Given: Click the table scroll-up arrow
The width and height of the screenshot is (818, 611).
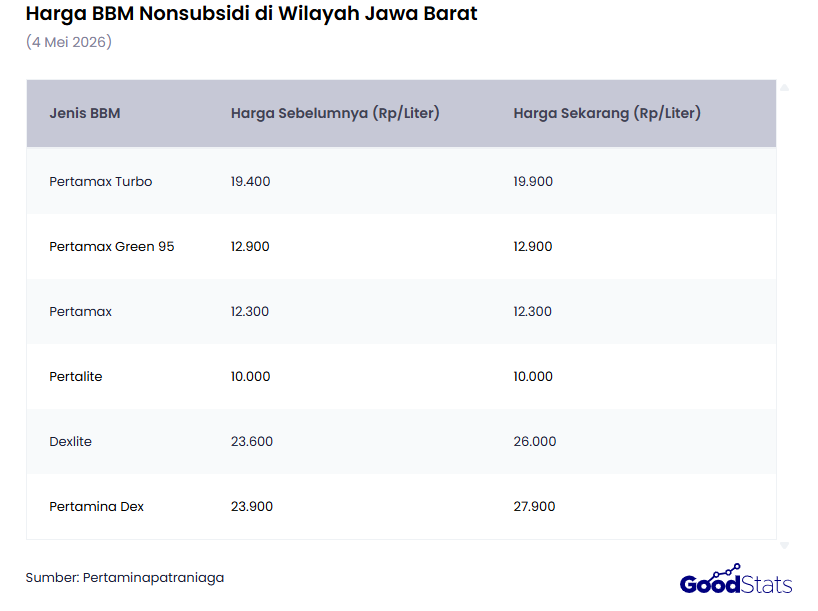Looking at the screenshot, I should (x=784, y=88).
